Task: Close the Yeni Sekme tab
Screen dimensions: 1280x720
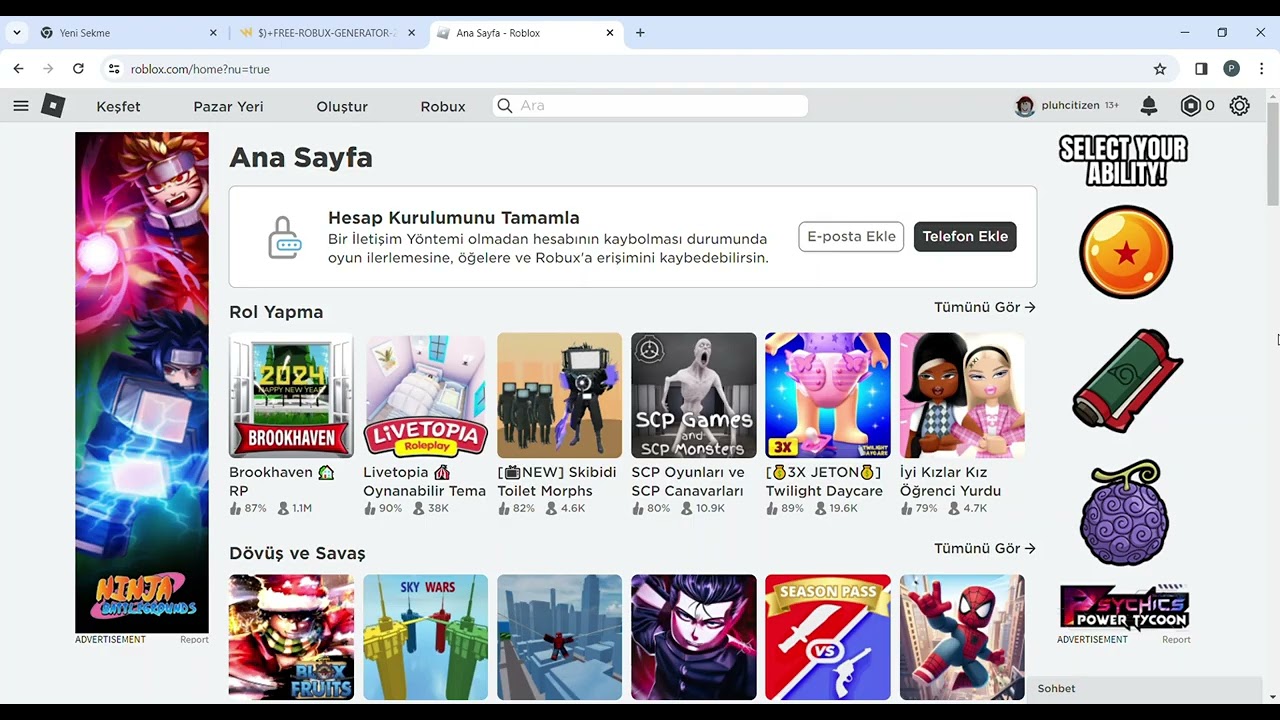Action: pos(213,33)
